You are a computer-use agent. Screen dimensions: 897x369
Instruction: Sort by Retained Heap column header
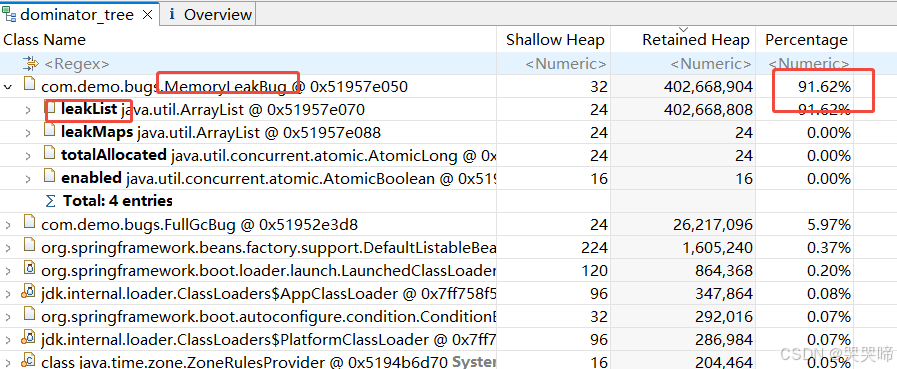[696, 39]
